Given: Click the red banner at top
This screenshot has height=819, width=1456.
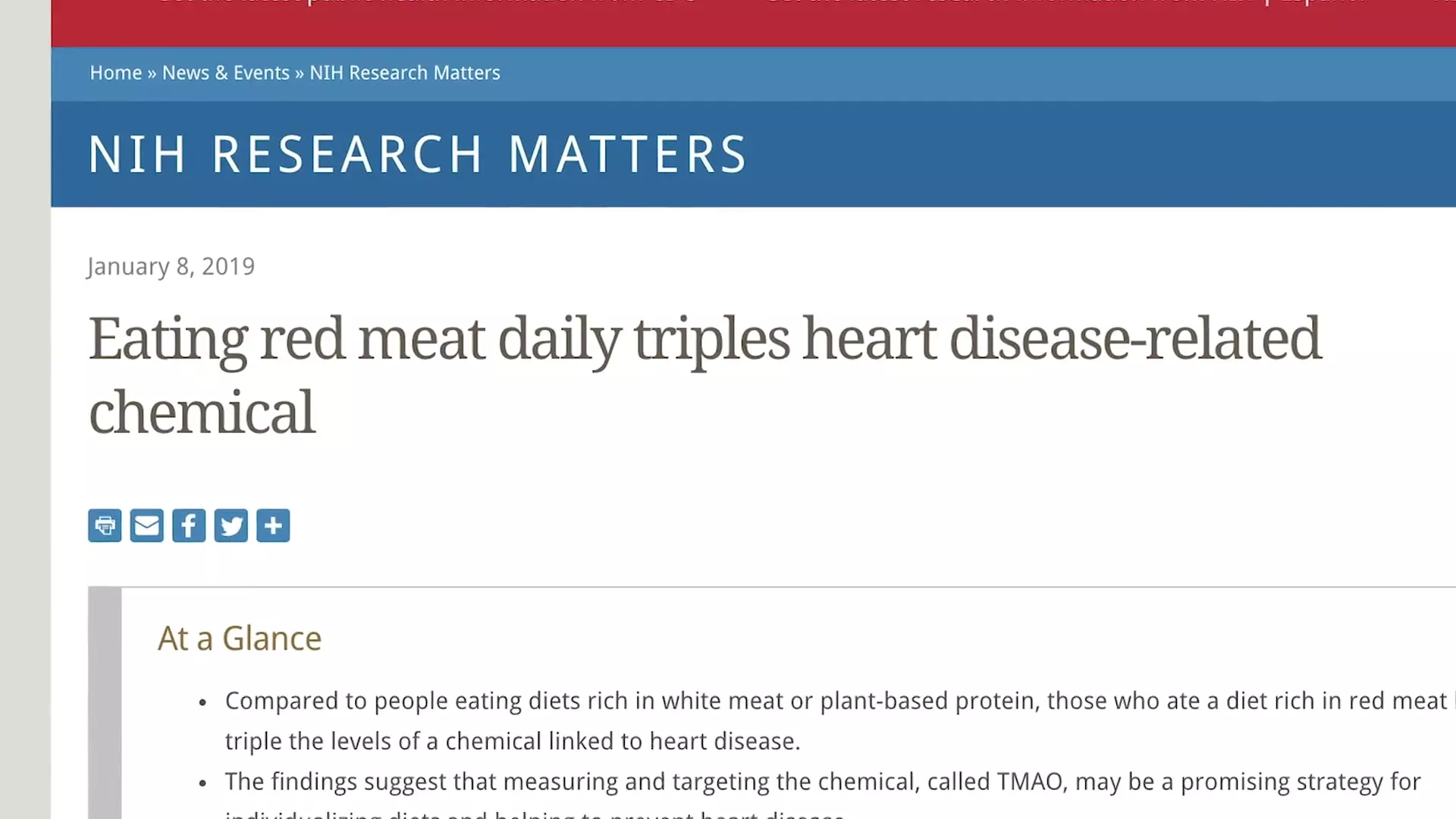Looking at the screenshot, I should tap(753, 24).
